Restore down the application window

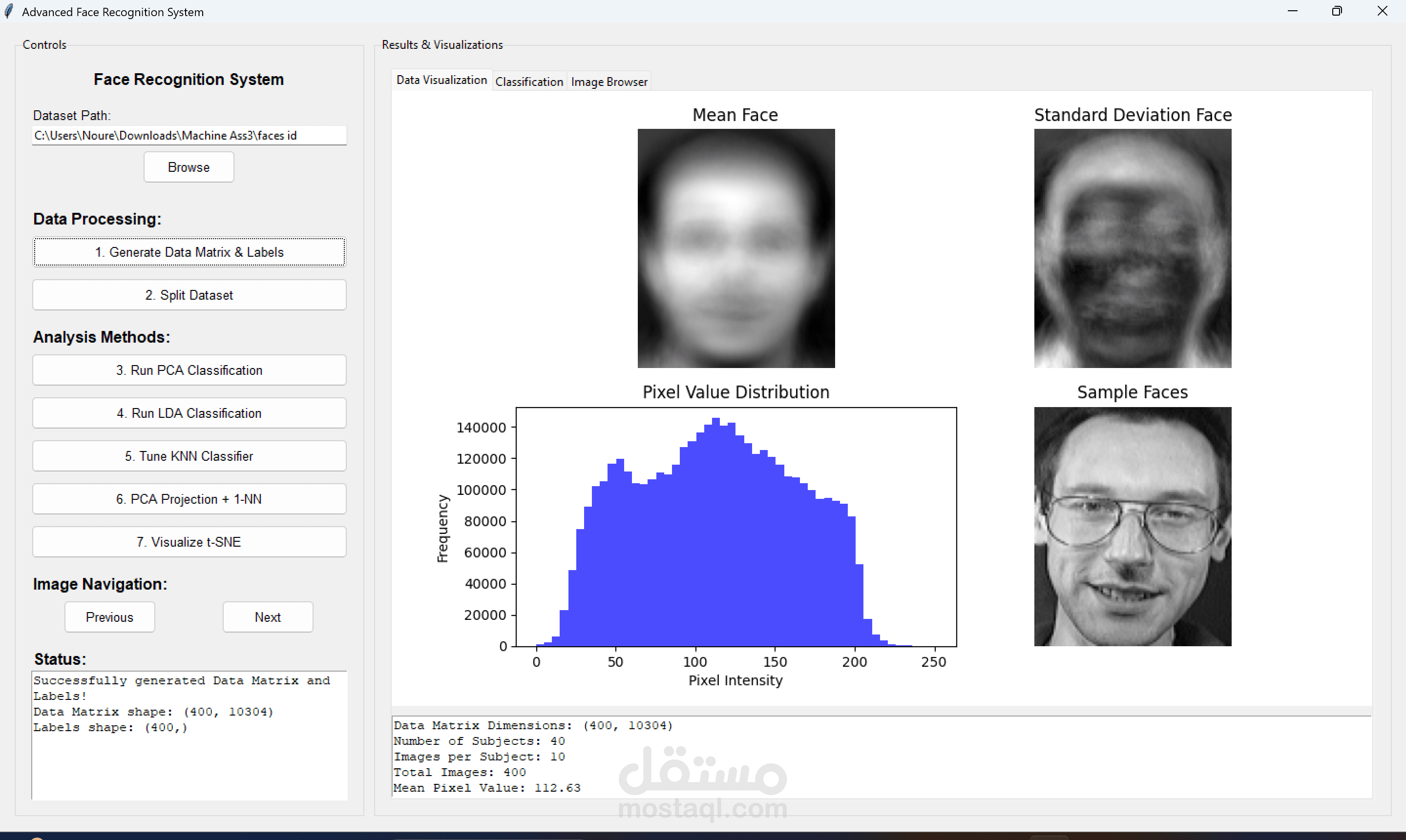[x=1337, y=11]
